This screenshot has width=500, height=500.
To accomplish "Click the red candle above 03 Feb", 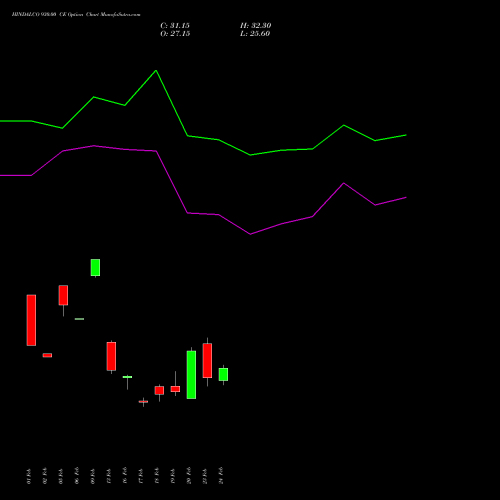I will pyautogui.click(x=63, y=295).
